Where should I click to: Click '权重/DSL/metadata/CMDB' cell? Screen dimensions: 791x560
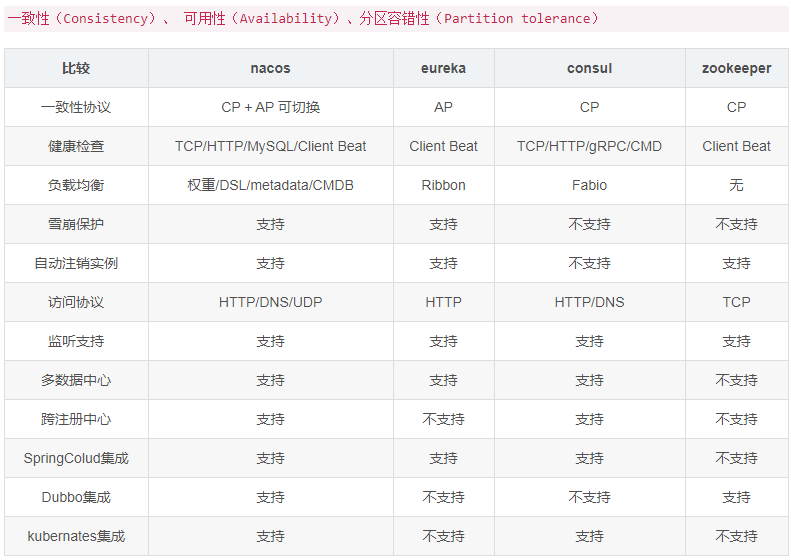click(270, 185)
